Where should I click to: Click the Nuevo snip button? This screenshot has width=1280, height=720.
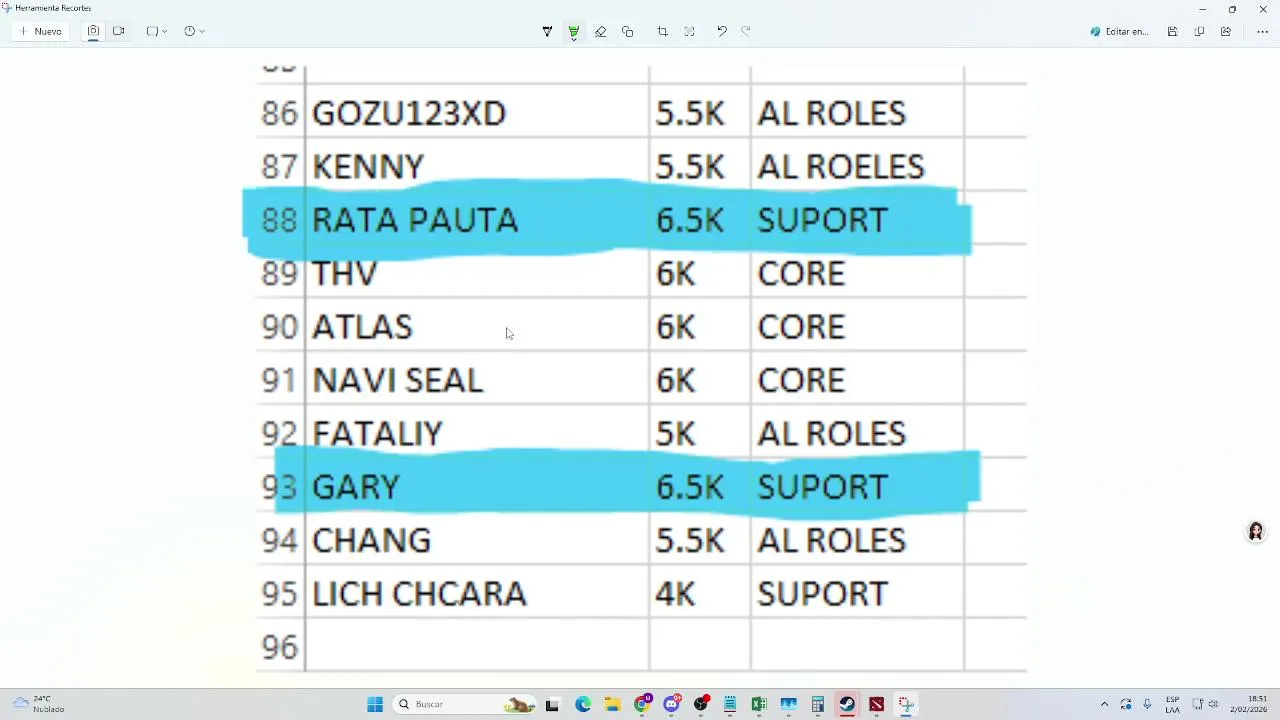click(40, 32)
